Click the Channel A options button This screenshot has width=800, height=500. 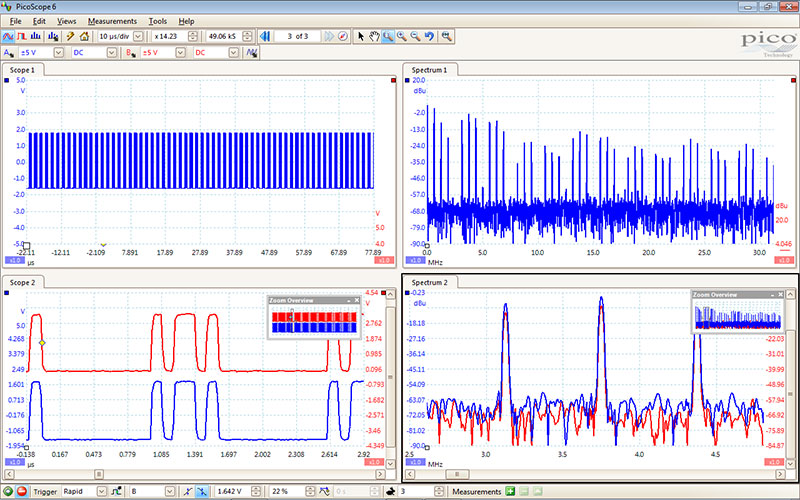tap(9, 52)
